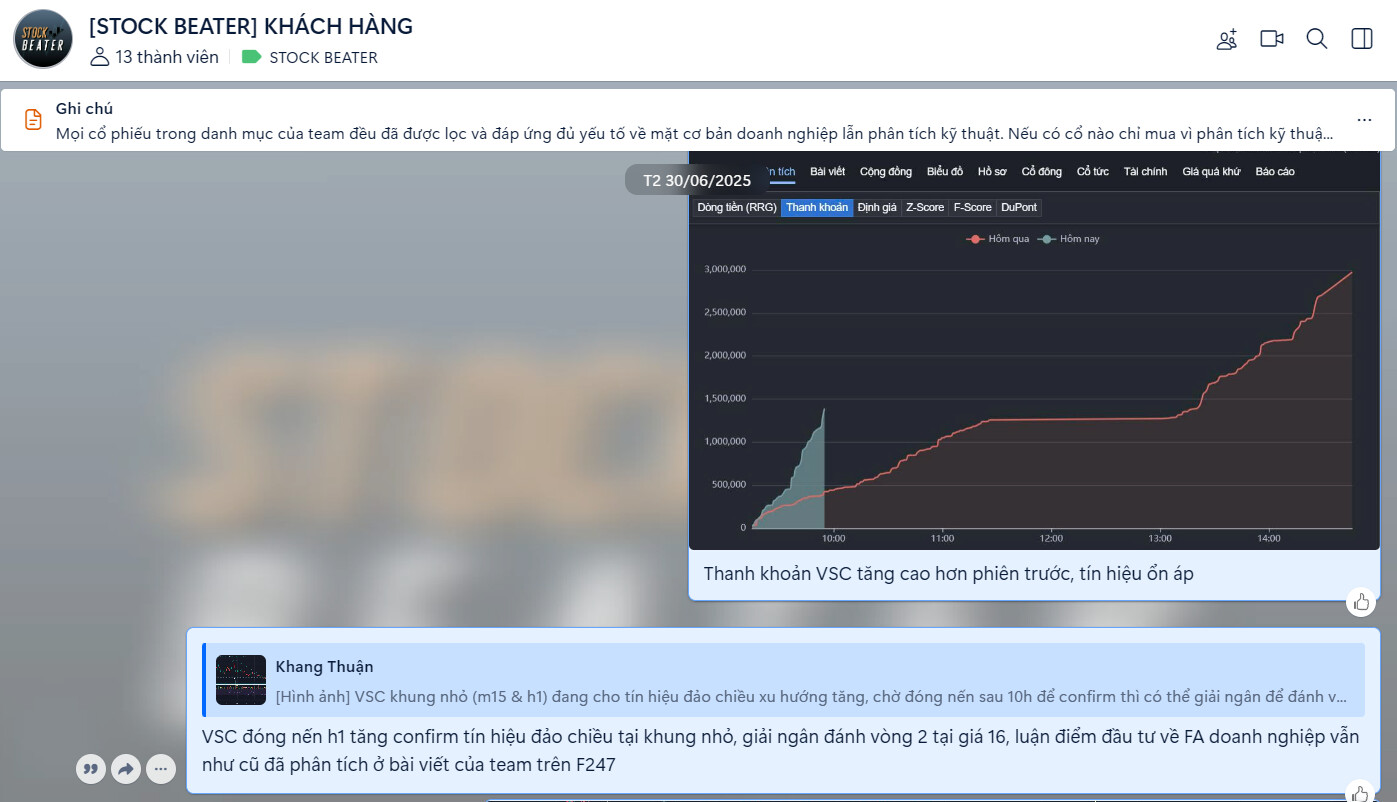This screenshot has width=1397, height=802.
Task: Click the forward arrow icon beside the message
Action: pyautogui.click(x=126, y=769)
